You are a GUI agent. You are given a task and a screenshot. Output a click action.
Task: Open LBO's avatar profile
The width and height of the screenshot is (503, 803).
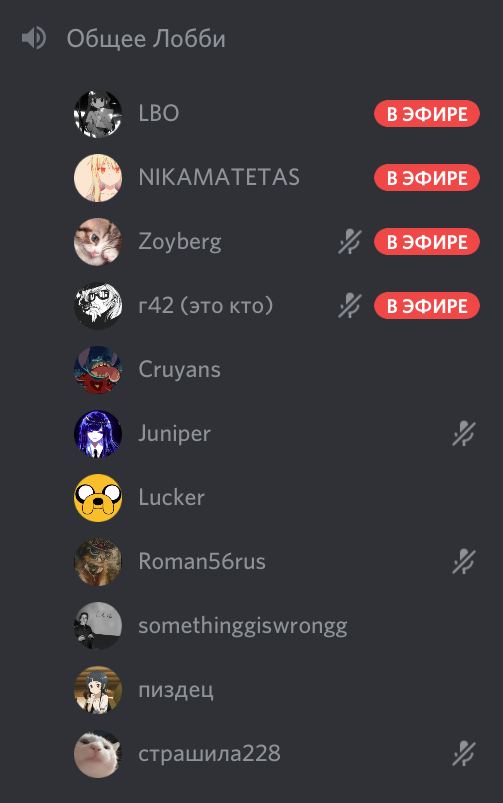click(x=98, y=114)
